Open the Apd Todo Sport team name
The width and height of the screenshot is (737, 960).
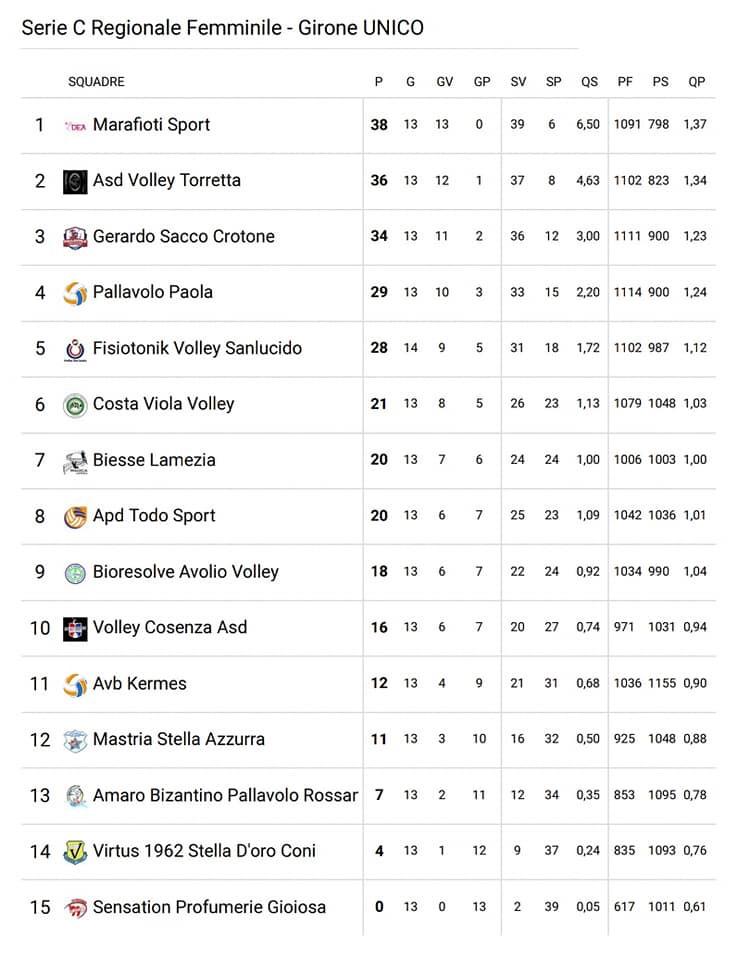(x=154, y=516)
